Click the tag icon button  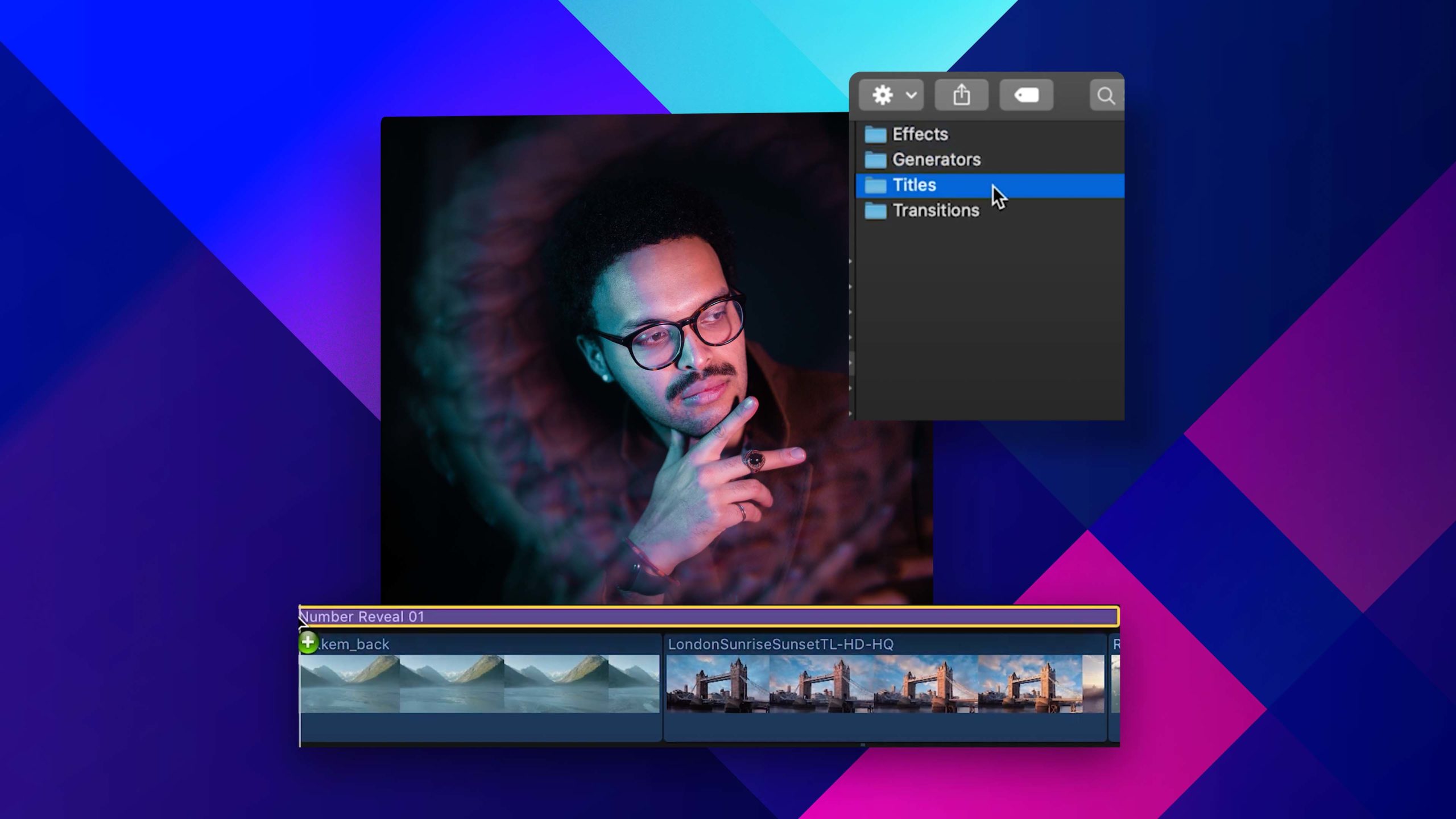(x=1026, y=95)
